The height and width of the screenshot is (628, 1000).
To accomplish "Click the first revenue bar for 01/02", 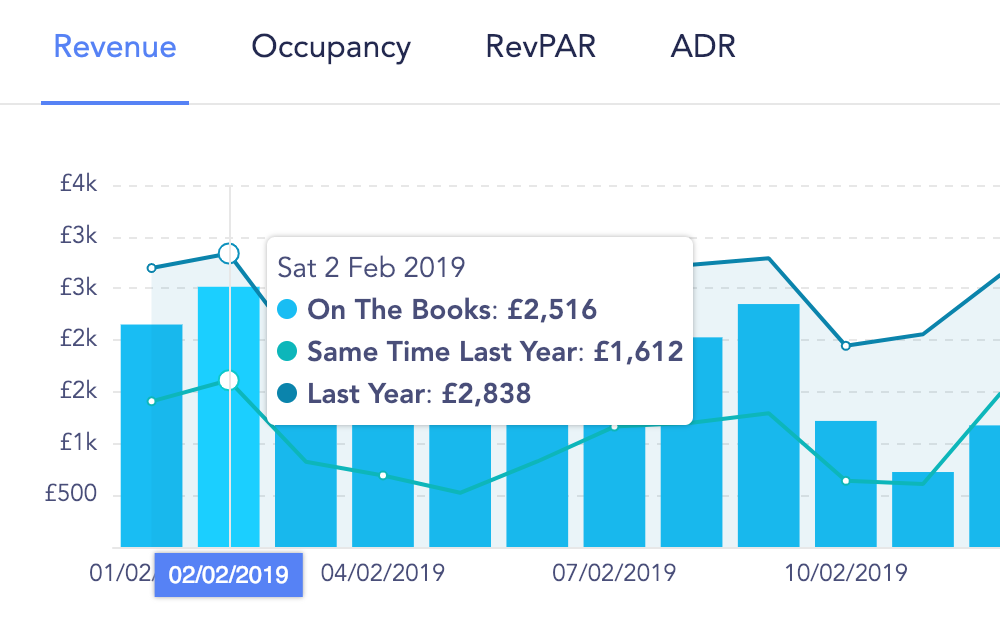I will point(151,435).
